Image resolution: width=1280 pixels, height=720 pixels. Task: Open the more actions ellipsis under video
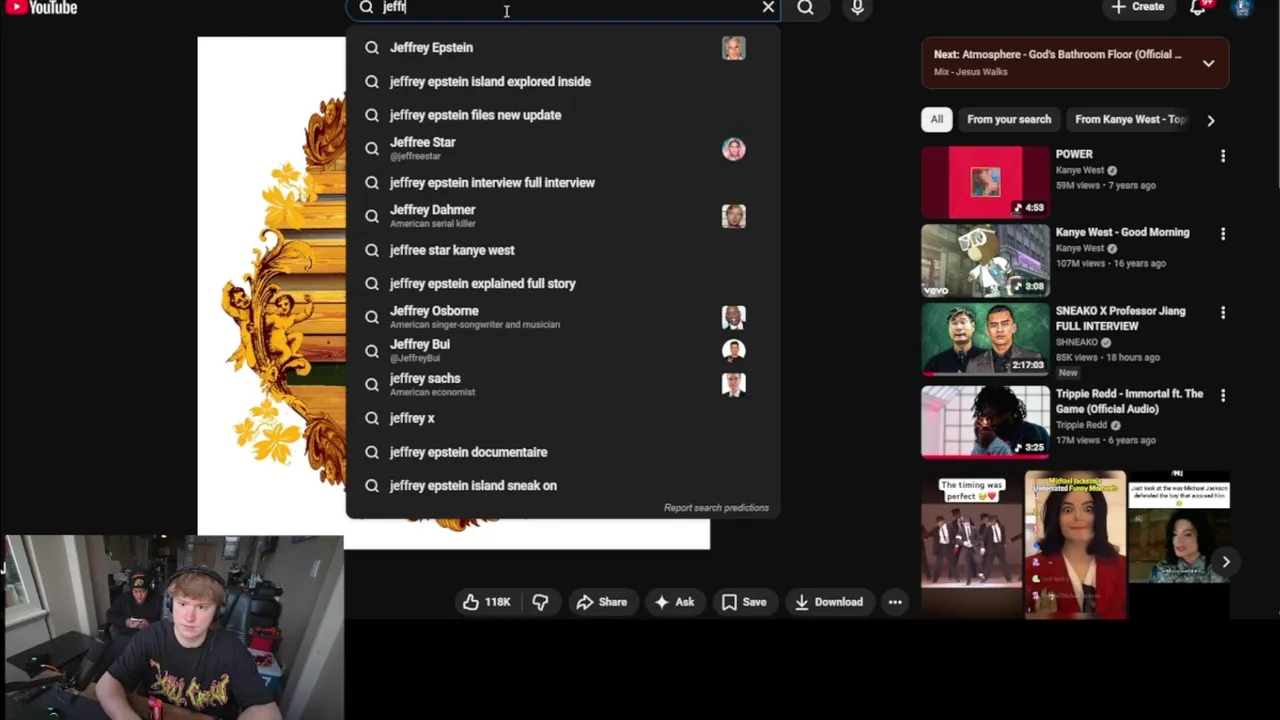tap(895, 602)
